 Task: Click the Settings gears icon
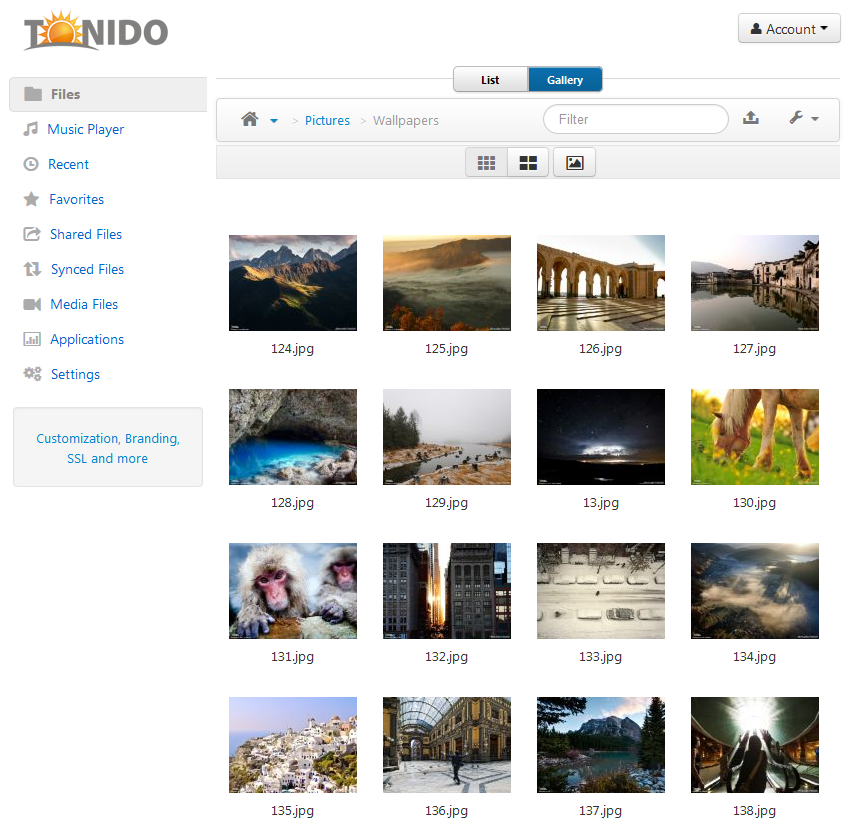tap(32, 374)
